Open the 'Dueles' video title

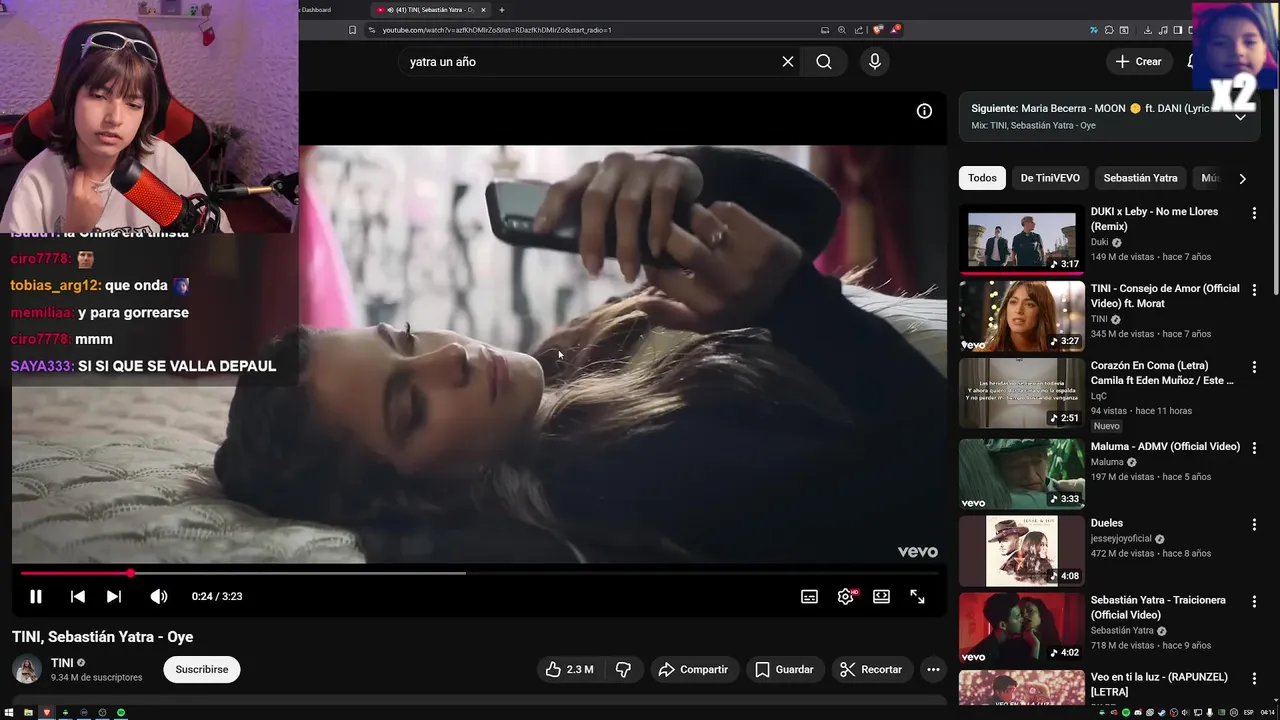[x=1107, y=523]
